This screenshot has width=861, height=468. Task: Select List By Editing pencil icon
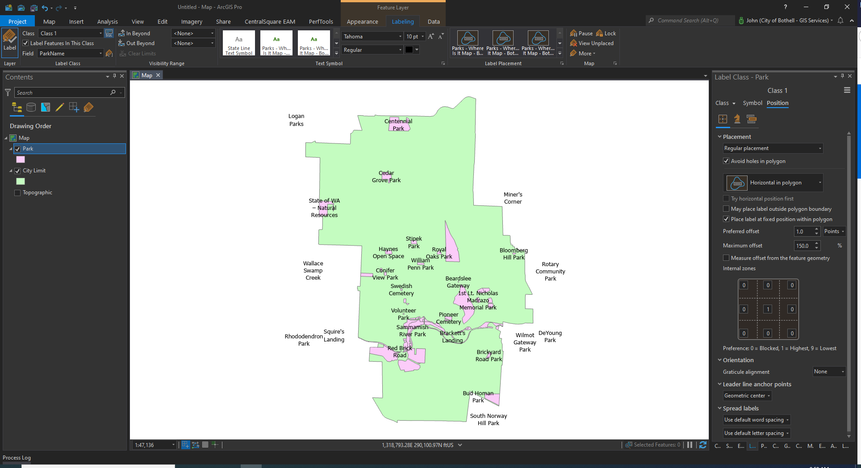tap(60, 108)
